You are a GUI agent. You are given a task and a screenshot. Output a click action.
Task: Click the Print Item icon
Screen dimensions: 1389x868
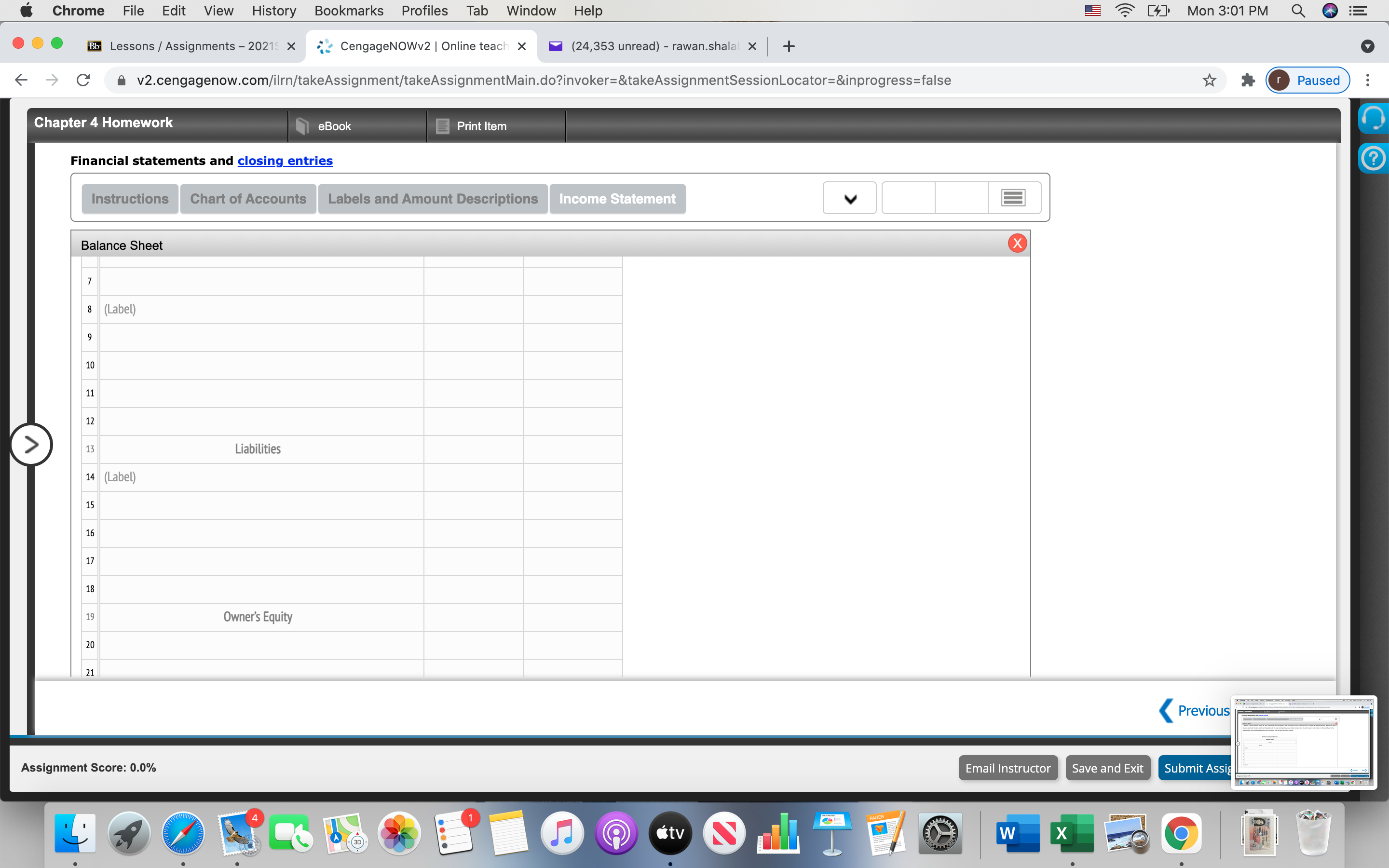tap(443, 126)
